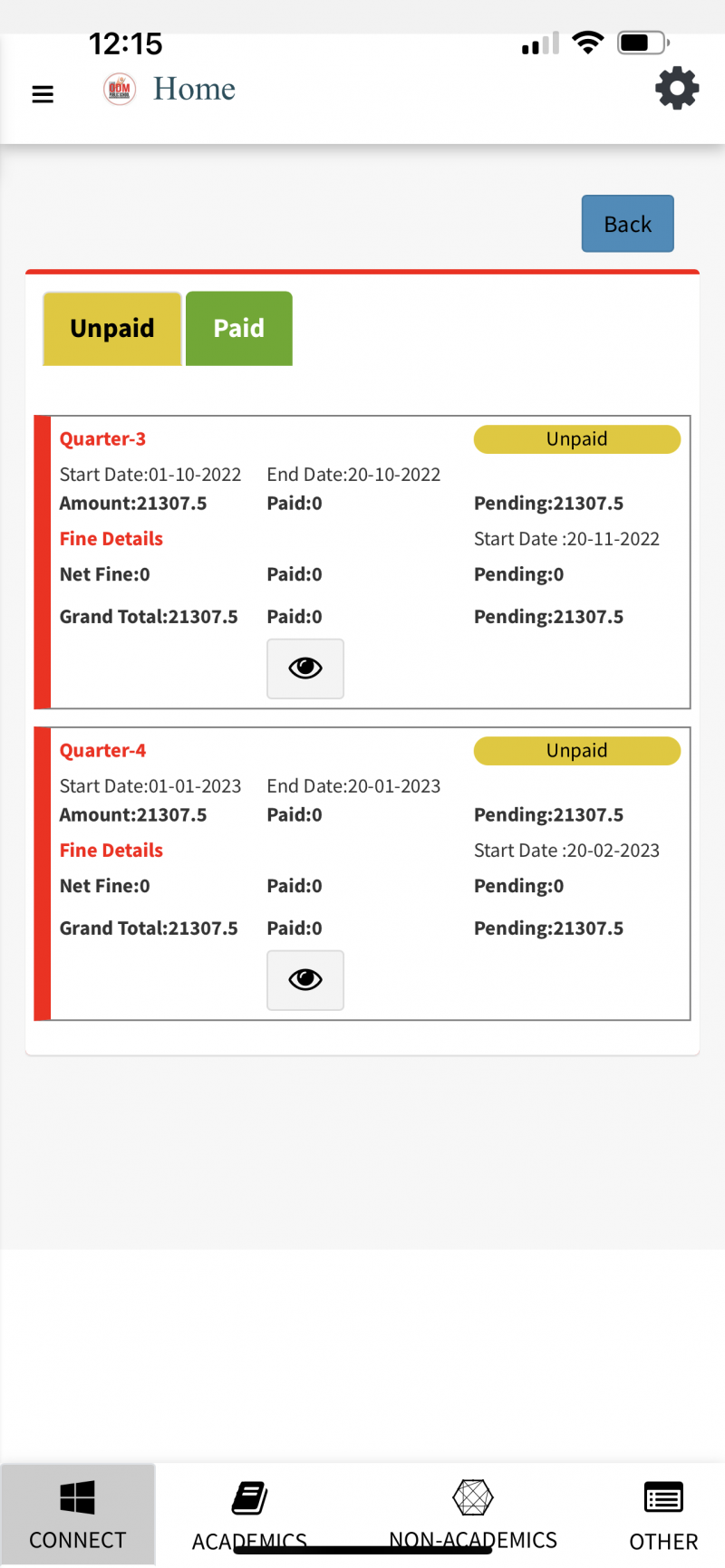
Task: Switch to the Unpaid tab
Action: (112, 328)
